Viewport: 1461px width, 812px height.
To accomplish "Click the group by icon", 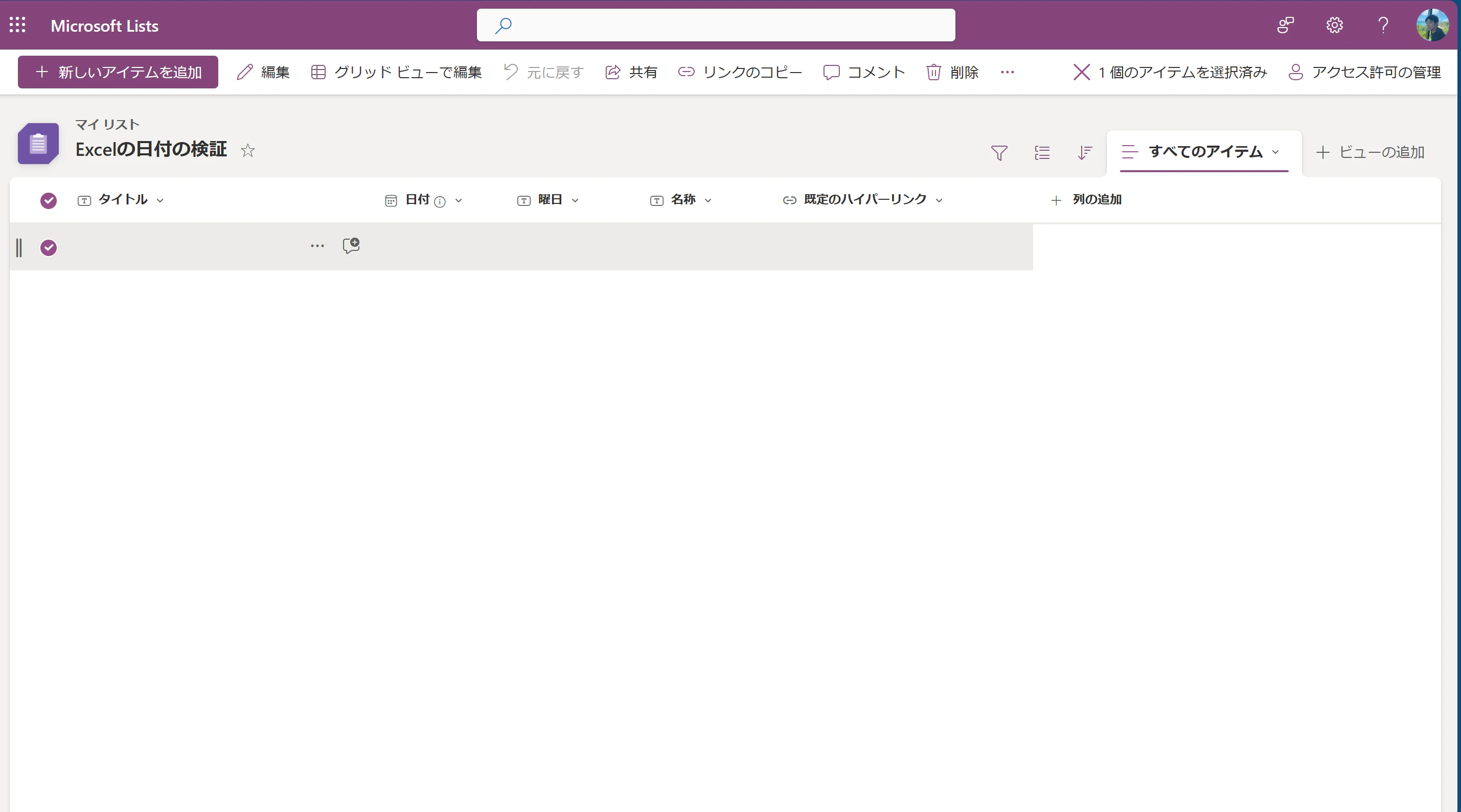I will pos(1042,152).
